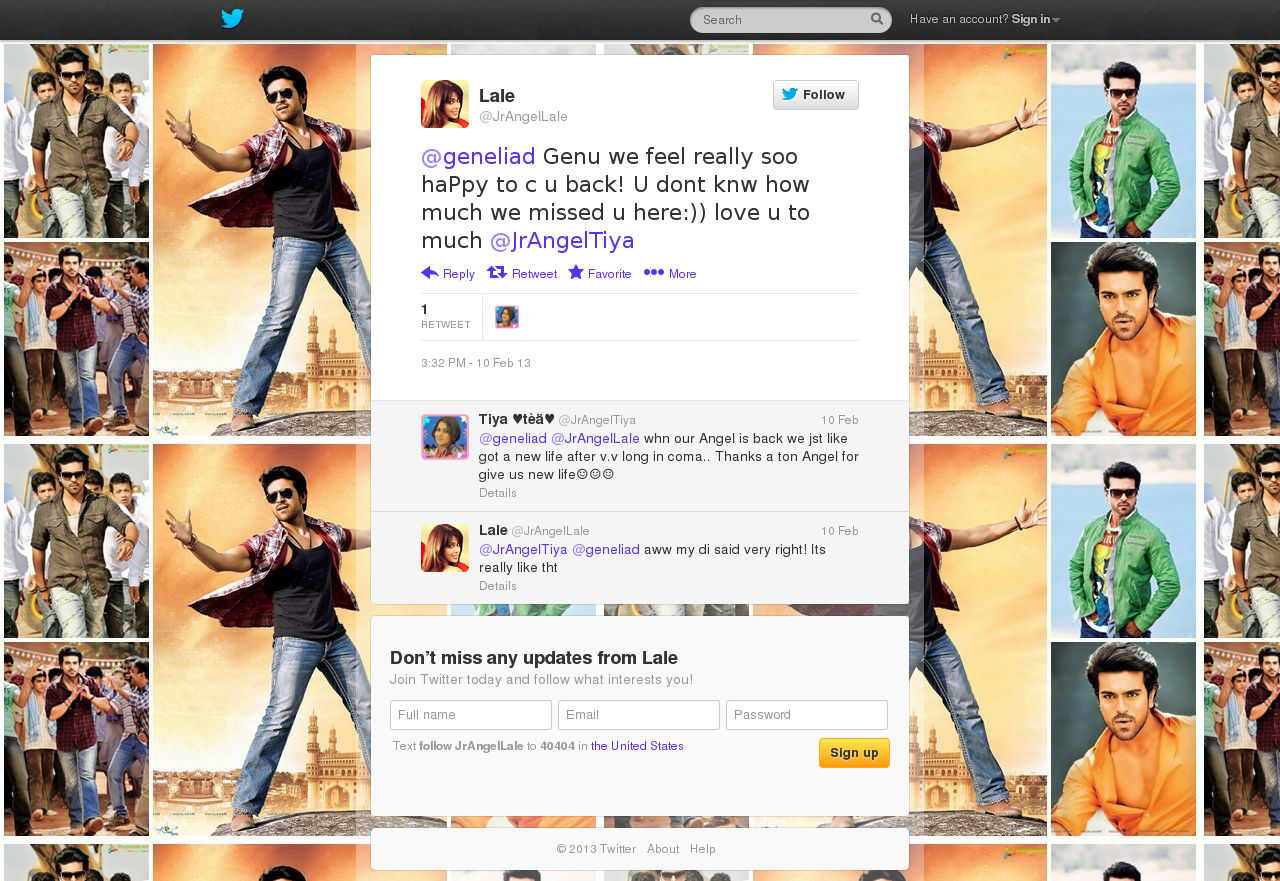Open @JrAngelTiya mention in main tweet
Viewport: 1280px width, 881px height.
[562, 240]
